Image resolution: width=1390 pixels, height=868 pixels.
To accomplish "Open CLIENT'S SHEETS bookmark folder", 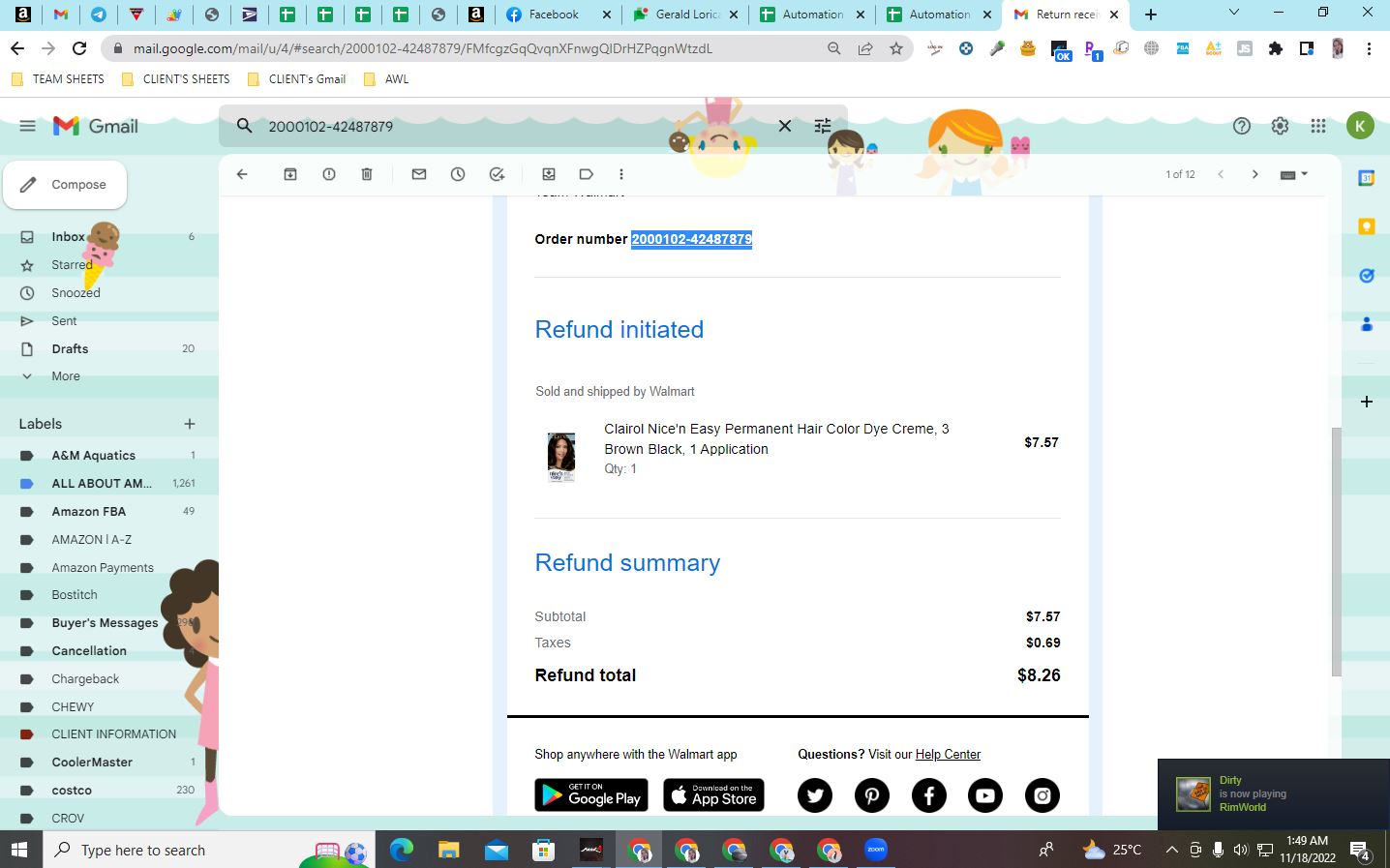I will (175, 79).
